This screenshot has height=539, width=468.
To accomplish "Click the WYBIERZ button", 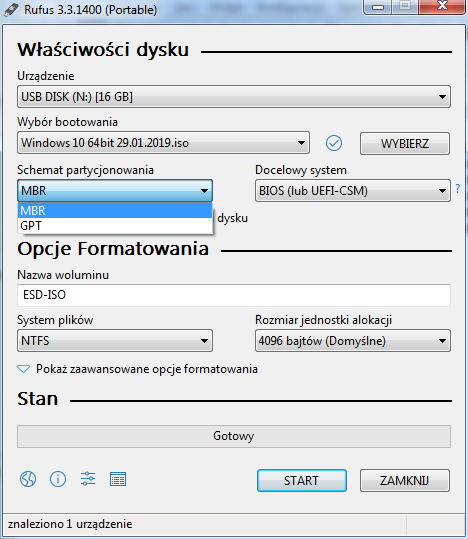I will tap(405, 143).
